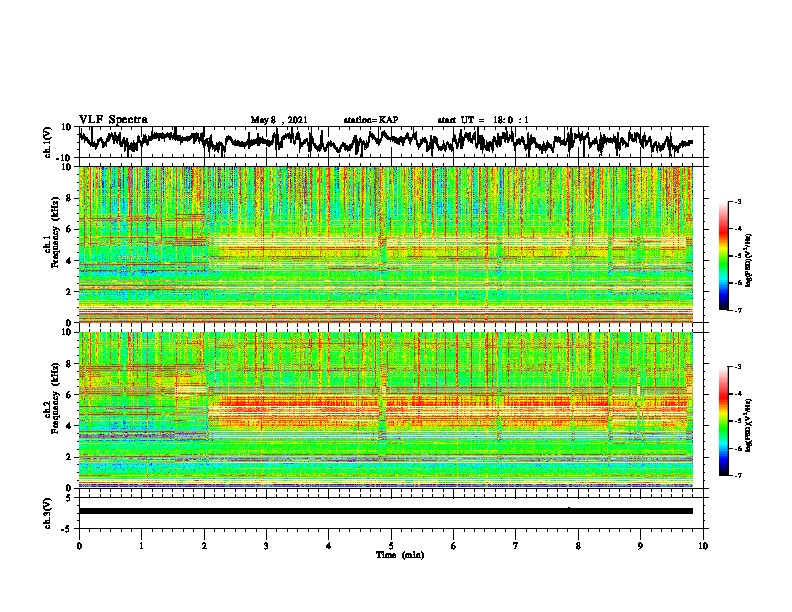Click the black ch.3 voltage band

pyautogui.click(x=385, y=511)
